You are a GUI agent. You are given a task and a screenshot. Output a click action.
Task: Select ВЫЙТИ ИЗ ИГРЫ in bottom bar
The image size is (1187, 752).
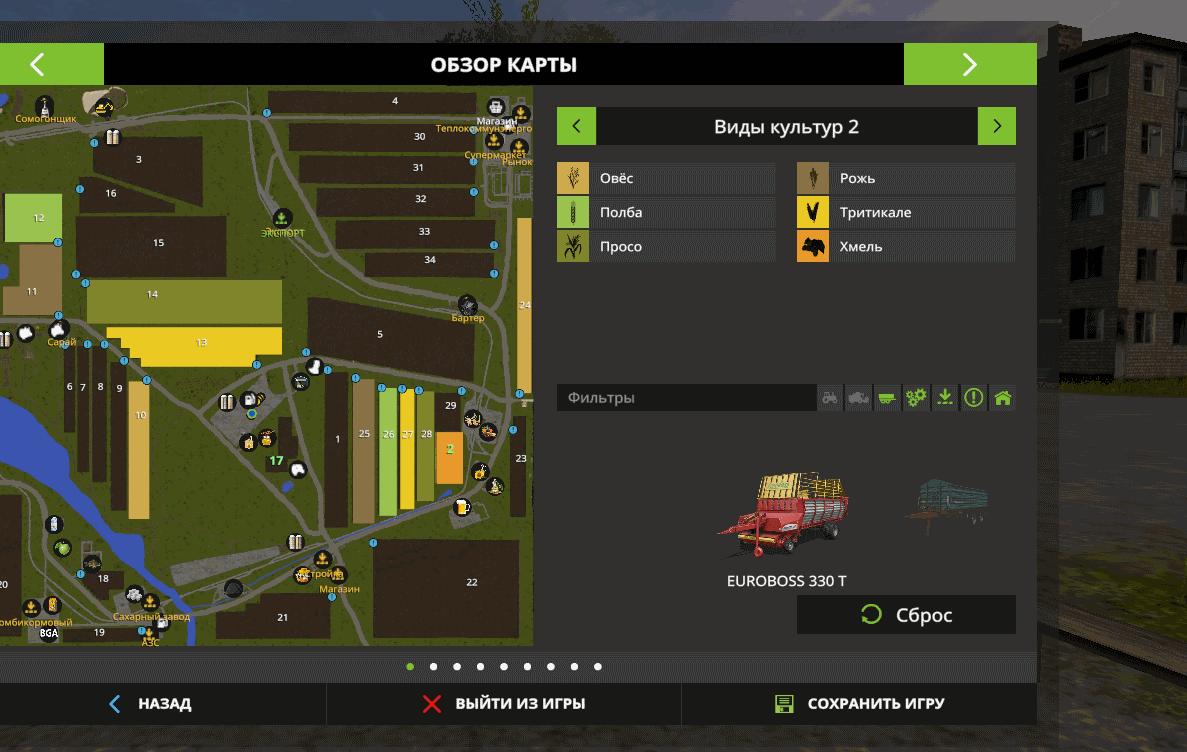point(504,704)
